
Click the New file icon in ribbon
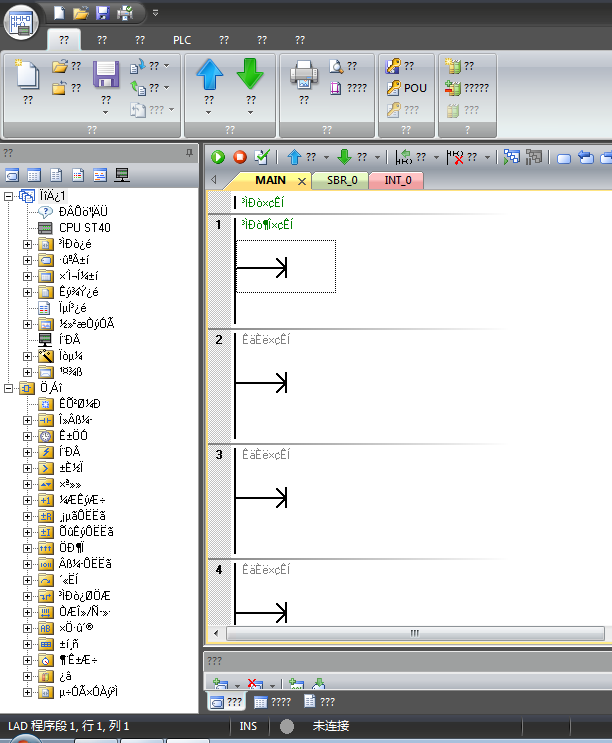tap(28, 75)
